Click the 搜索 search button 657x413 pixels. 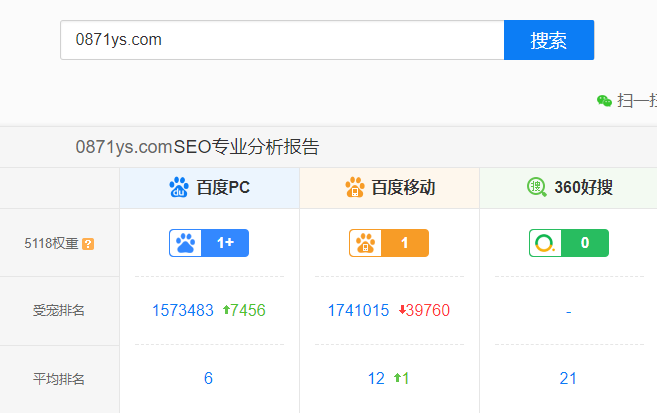pyautogui.click(x=548, y=40)
